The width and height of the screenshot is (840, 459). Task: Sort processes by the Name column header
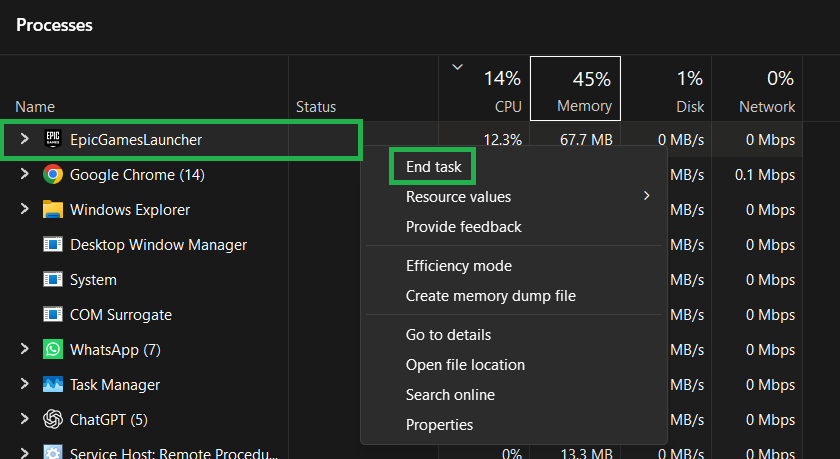coord(35,107)
